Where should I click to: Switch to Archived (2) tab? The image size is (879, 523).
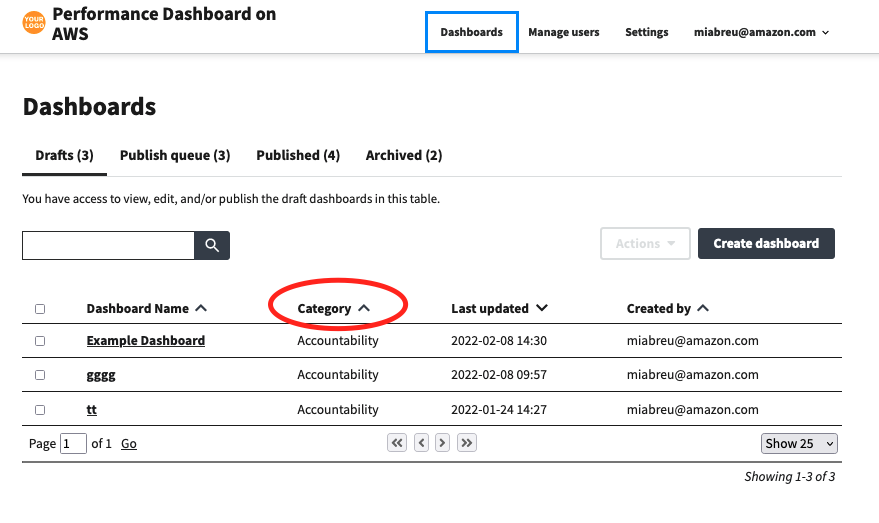404,155
